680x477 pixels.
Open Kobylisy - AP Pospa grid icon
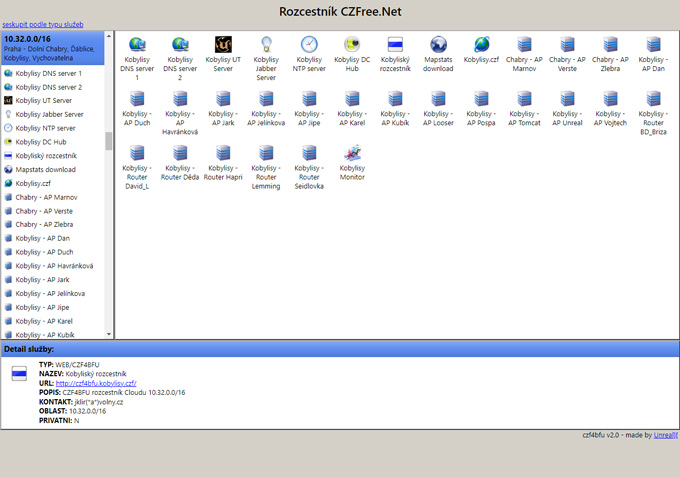[481, 98]
